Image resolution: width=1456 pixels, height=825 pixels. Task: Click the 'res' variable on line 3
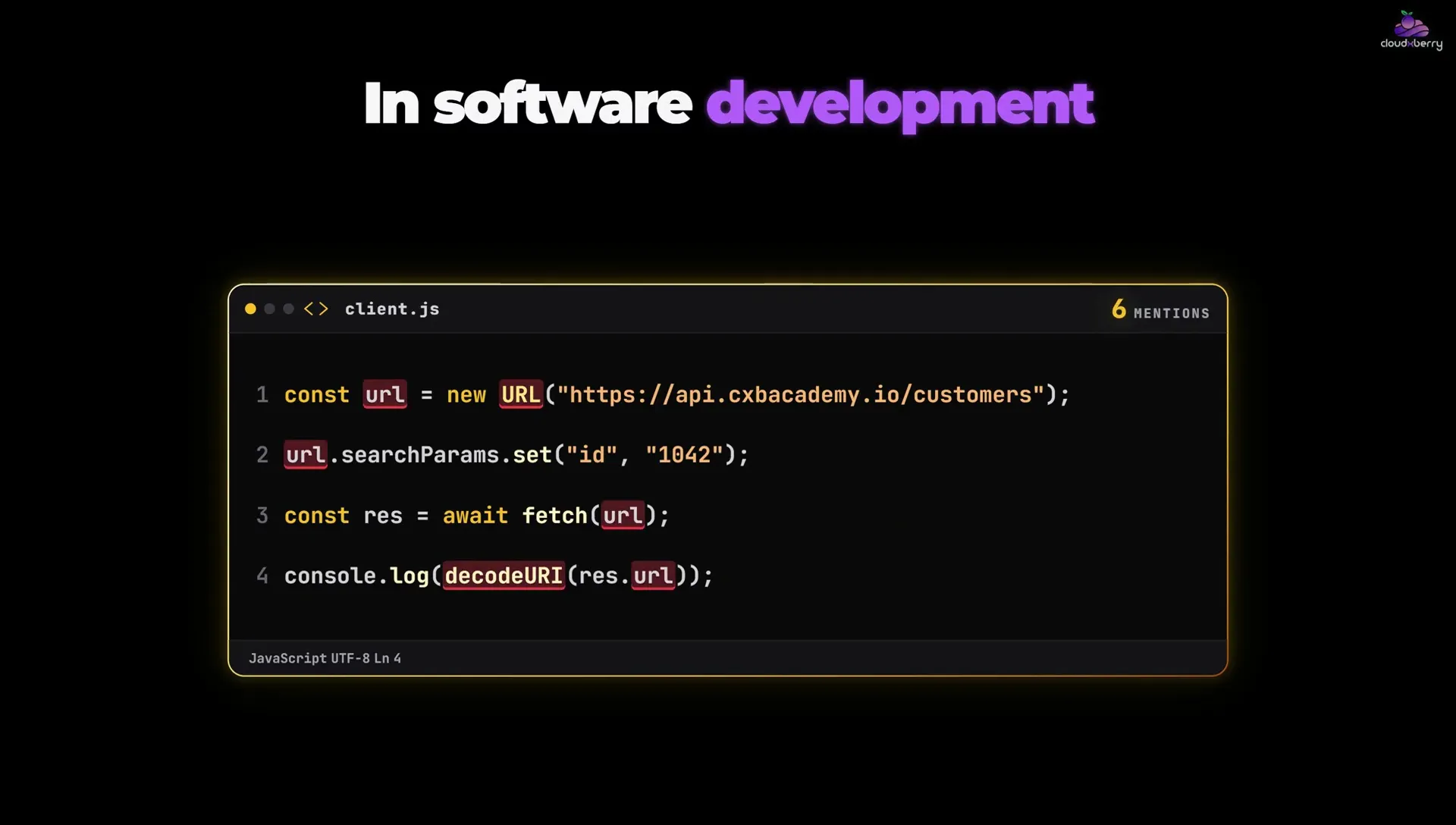383,516
